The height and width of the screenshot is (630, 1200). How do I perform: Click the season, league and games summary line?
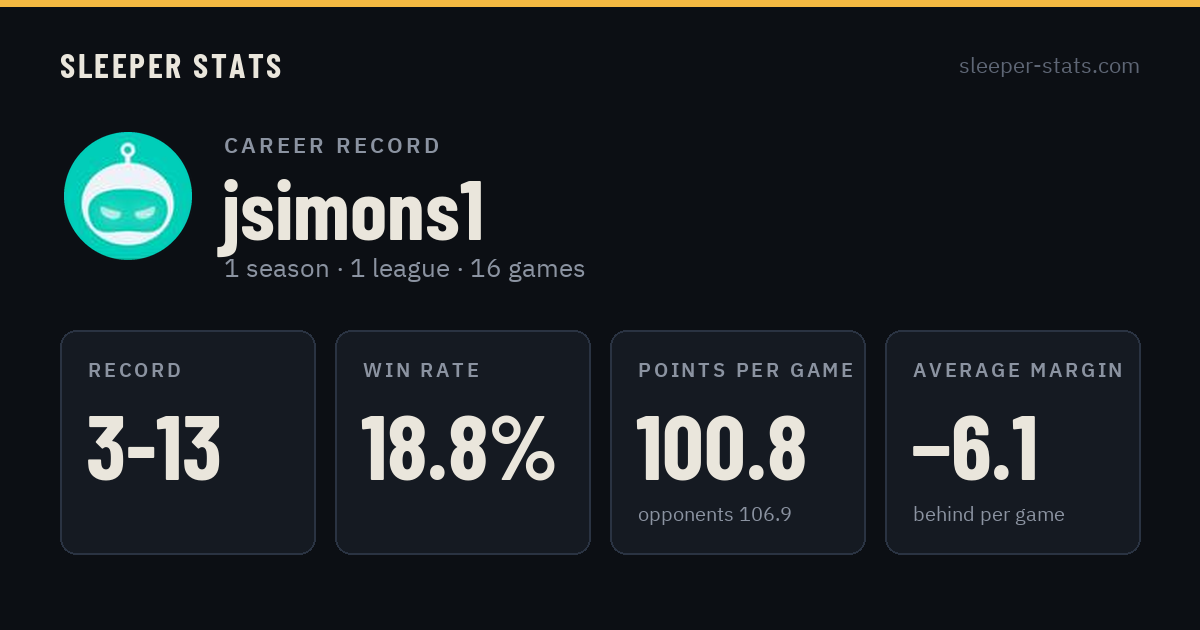coord(404,269)
